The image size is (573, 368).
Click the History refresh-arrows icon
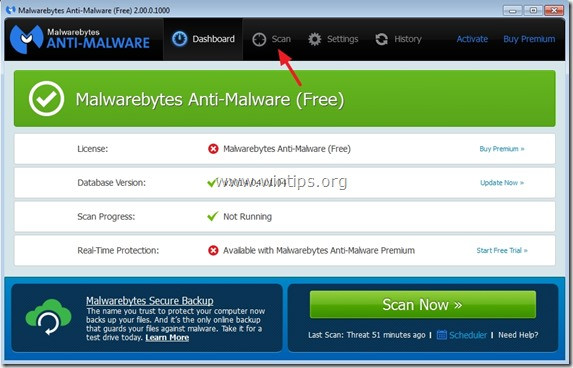pyautogui.click(x=382, y=39)
